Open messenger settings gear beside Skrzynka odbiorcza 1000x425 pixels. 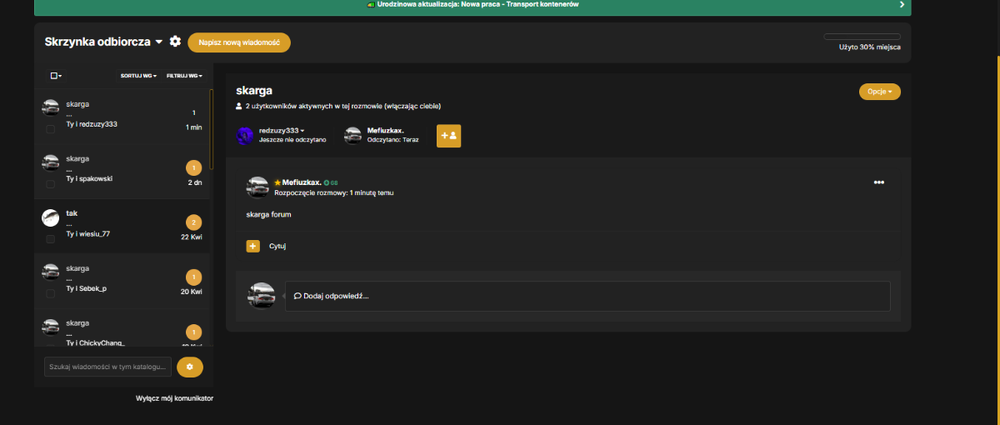(x=175, y=41)
